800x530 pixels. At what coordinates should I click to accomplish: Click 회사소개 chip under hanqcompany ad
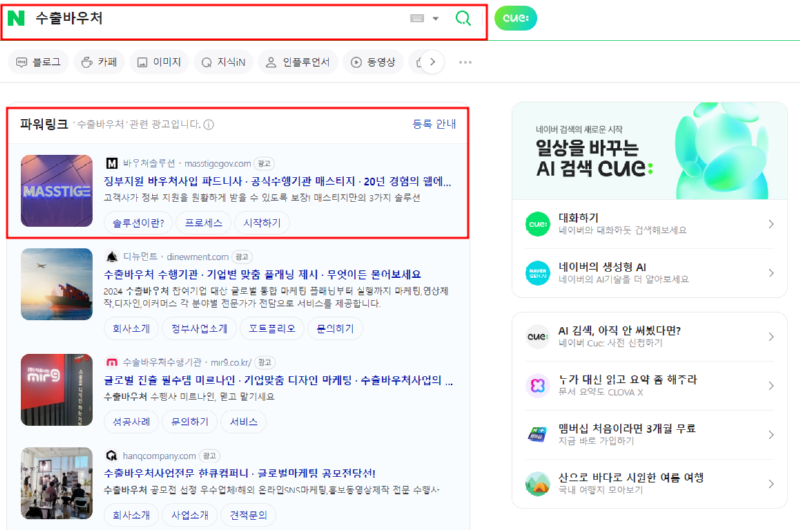click(131, 515)
